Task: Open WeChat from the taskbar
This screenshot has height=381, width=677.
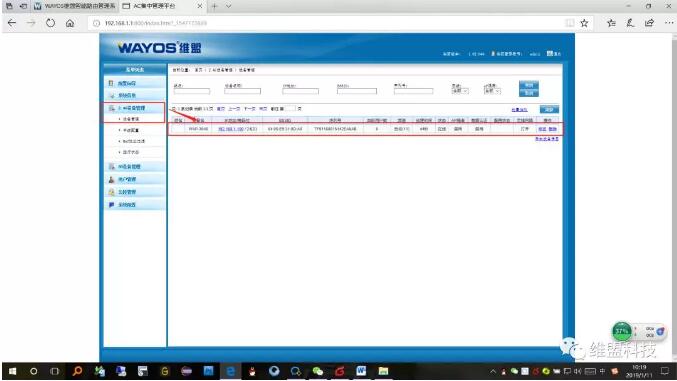Action: (318, 371)
